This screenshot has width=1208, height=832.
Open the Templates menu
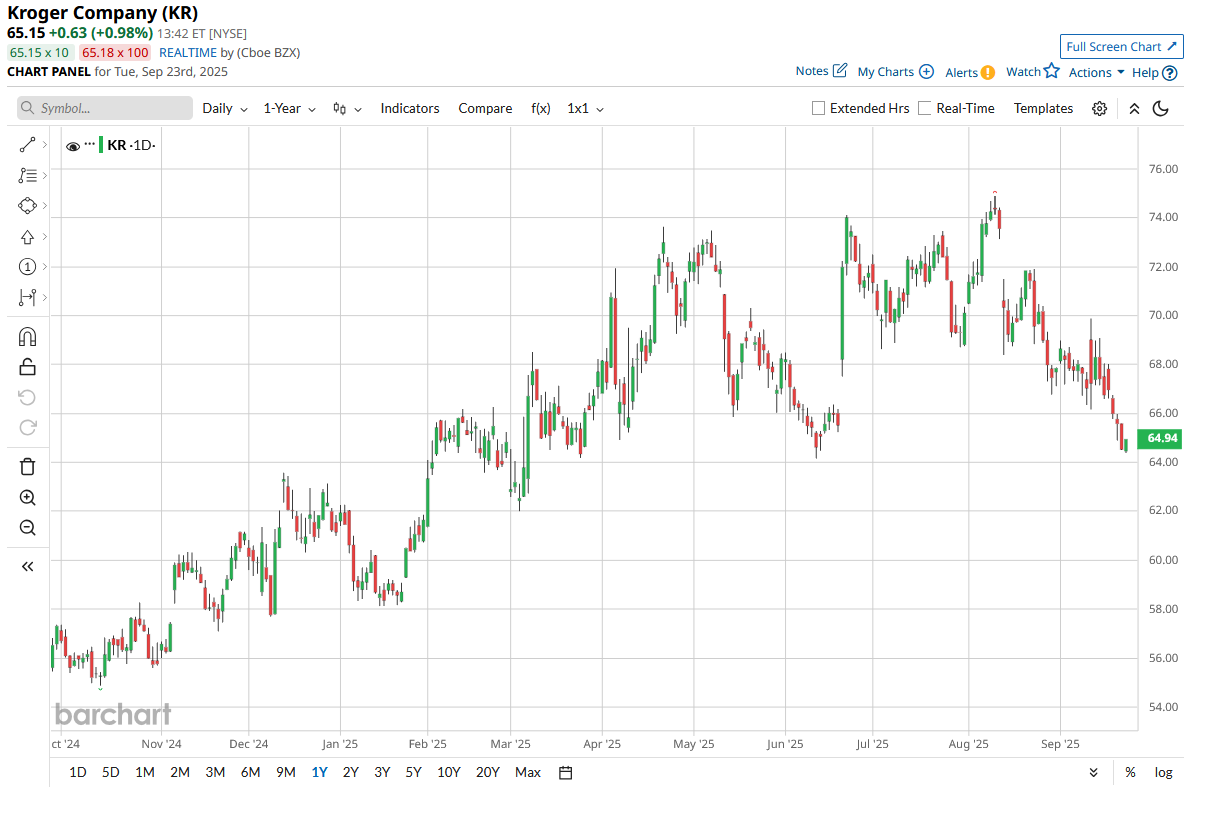[x=1043, y=108]
